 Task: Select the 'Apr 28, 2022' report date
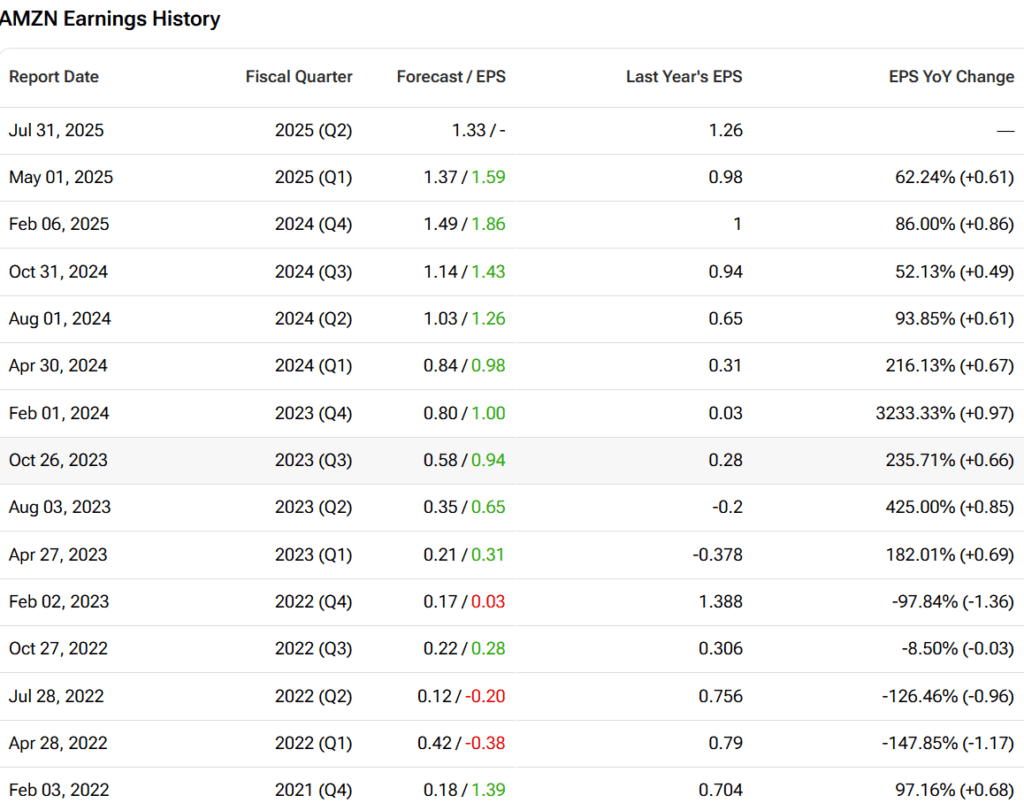click(x=58, y=744)
